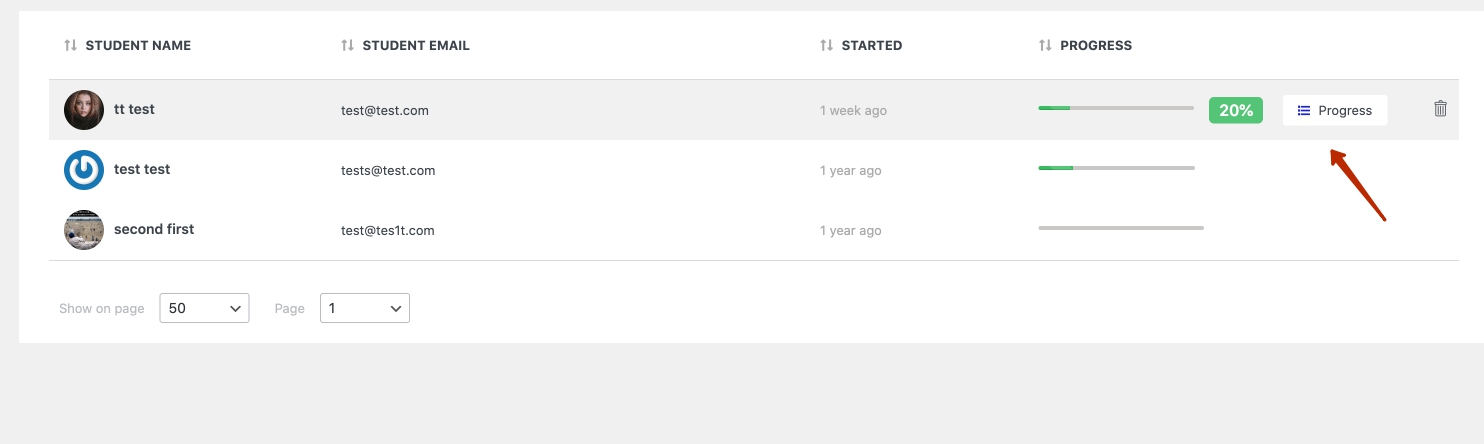This screenshot has width=1484, height=444.
Task: Select the tests@test.com email
Action: pos(388,171)
